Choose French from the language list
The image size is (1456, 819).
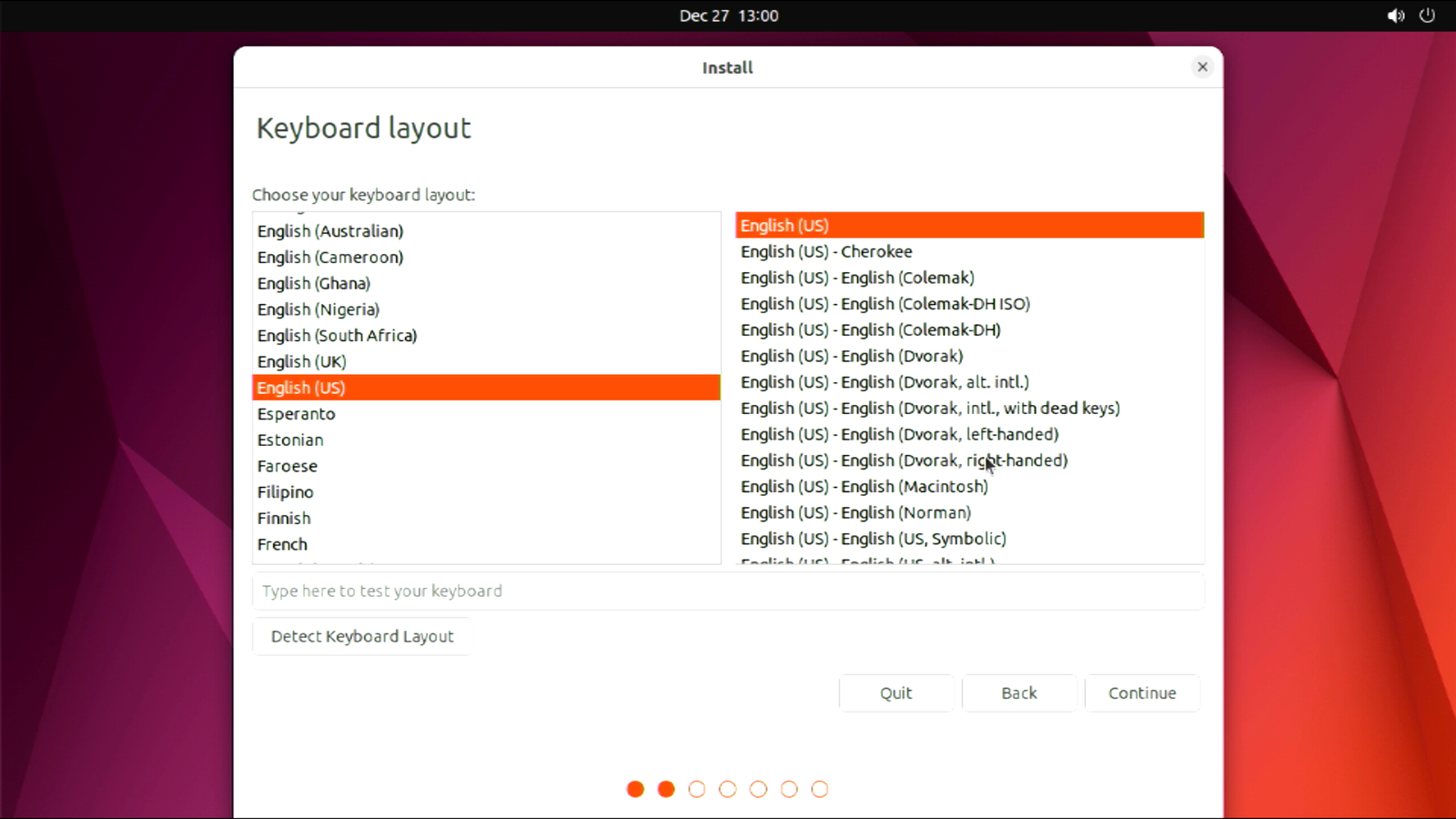282,544
